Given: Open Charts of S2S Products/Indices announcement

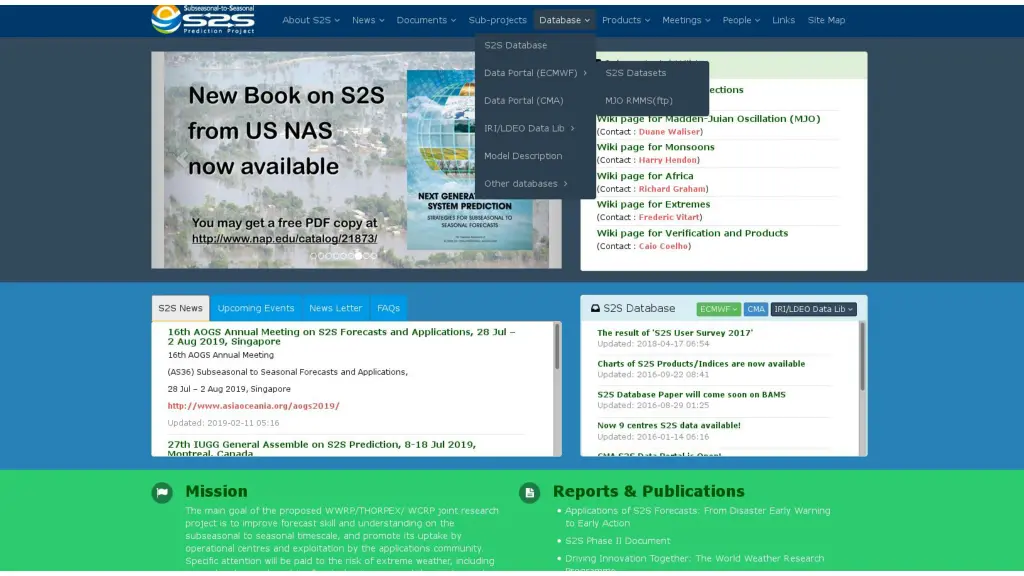Looking at the screenshot, I should coord(701,364).
